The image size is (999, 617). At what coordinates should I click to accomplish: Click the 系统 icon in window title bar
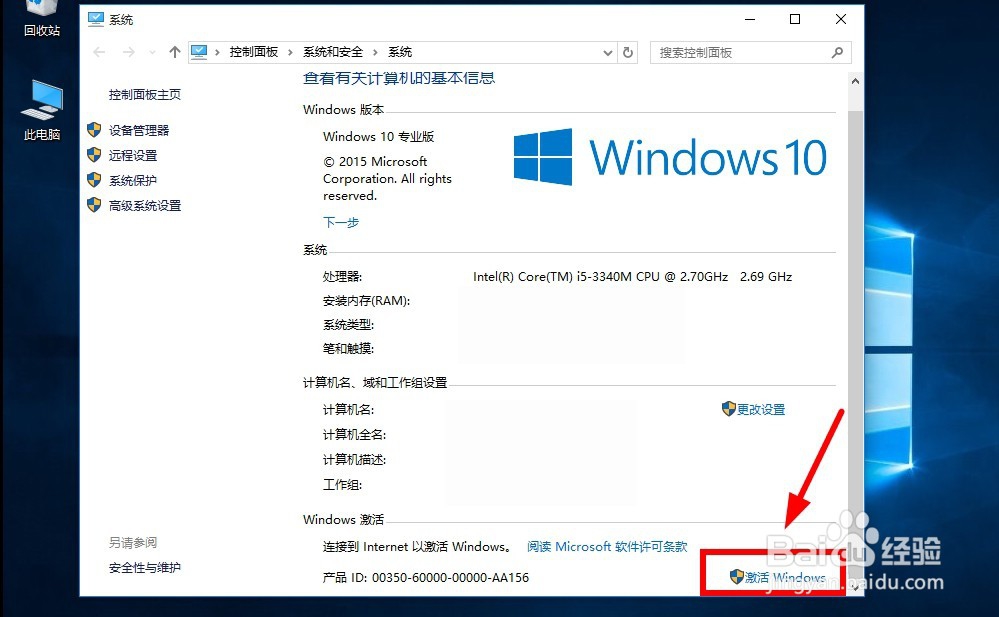(97, 17)
